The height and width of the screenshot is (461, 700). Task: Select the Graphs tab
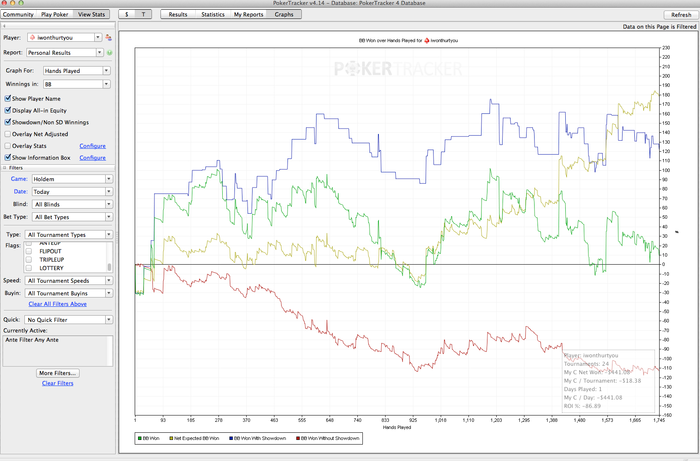tap(284, 14)
